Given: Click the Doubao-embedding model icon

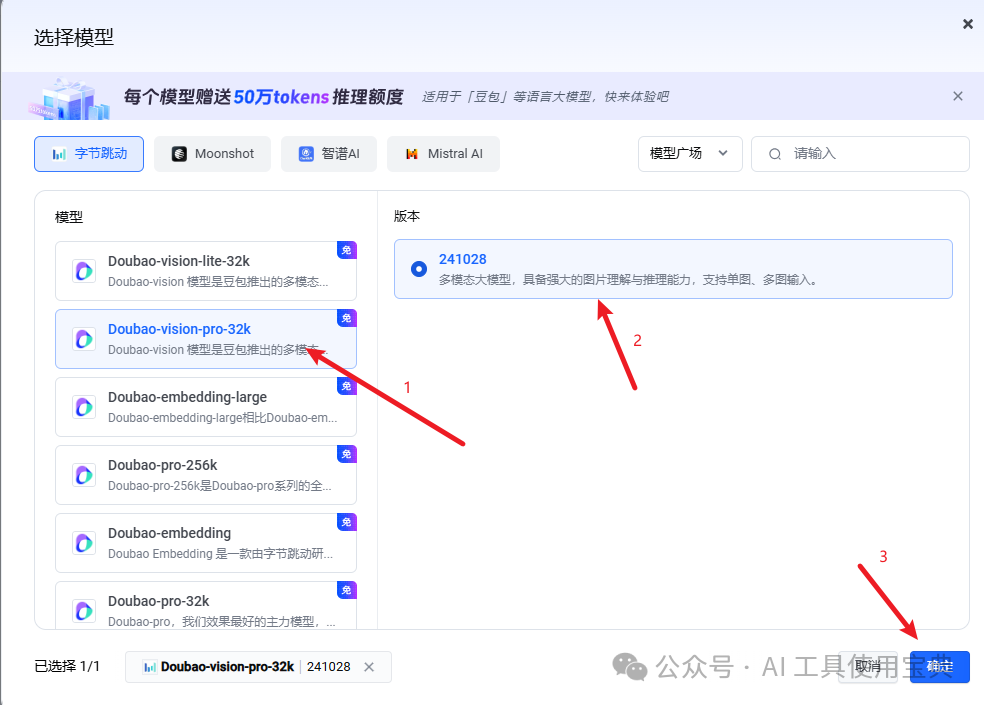Looking at the screenshot, I should tap(84, 543).
